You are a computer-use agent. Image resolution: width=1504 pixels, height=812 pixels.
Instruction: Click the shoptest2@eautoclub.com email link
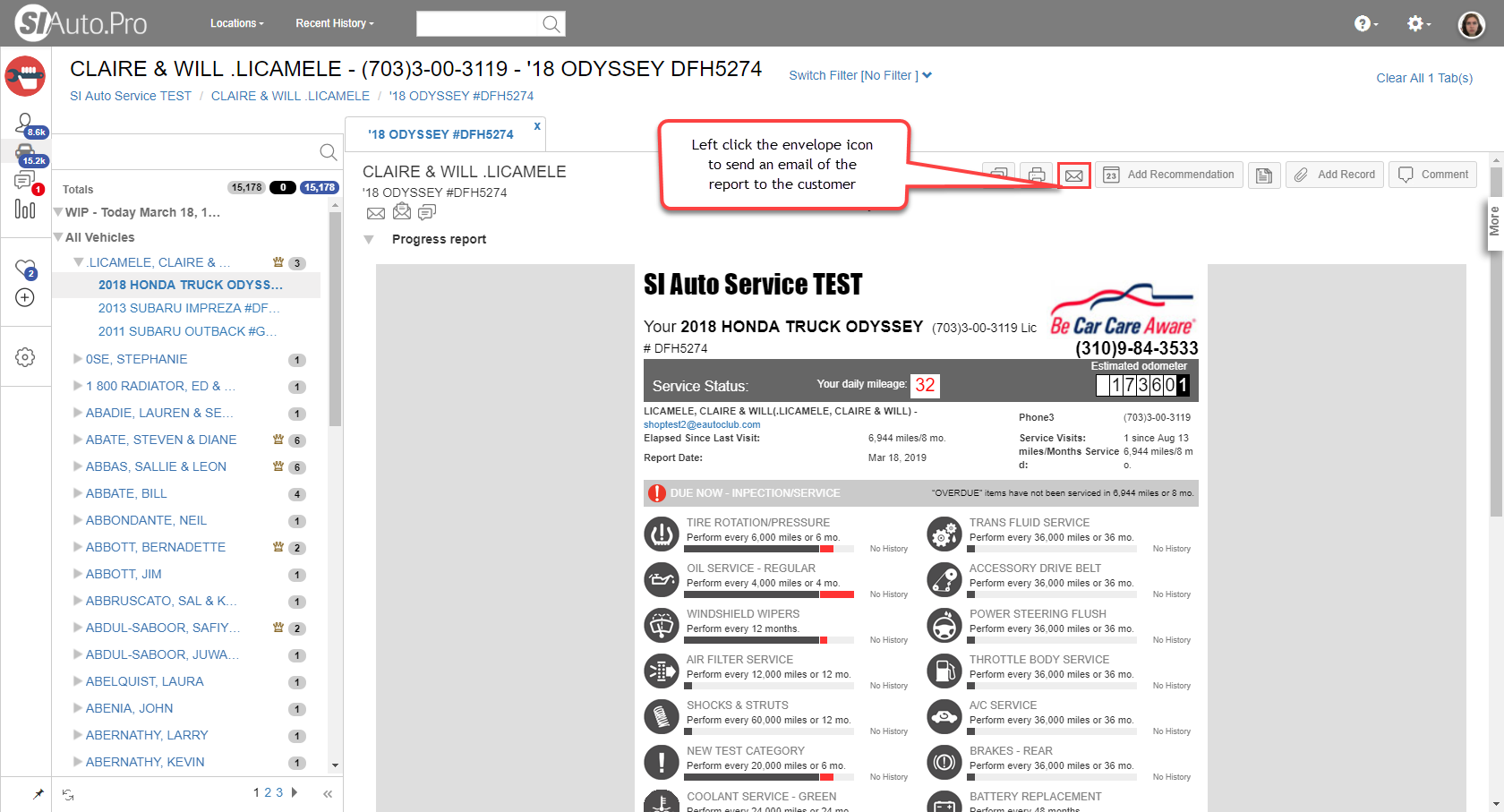[x=702, y=424]
